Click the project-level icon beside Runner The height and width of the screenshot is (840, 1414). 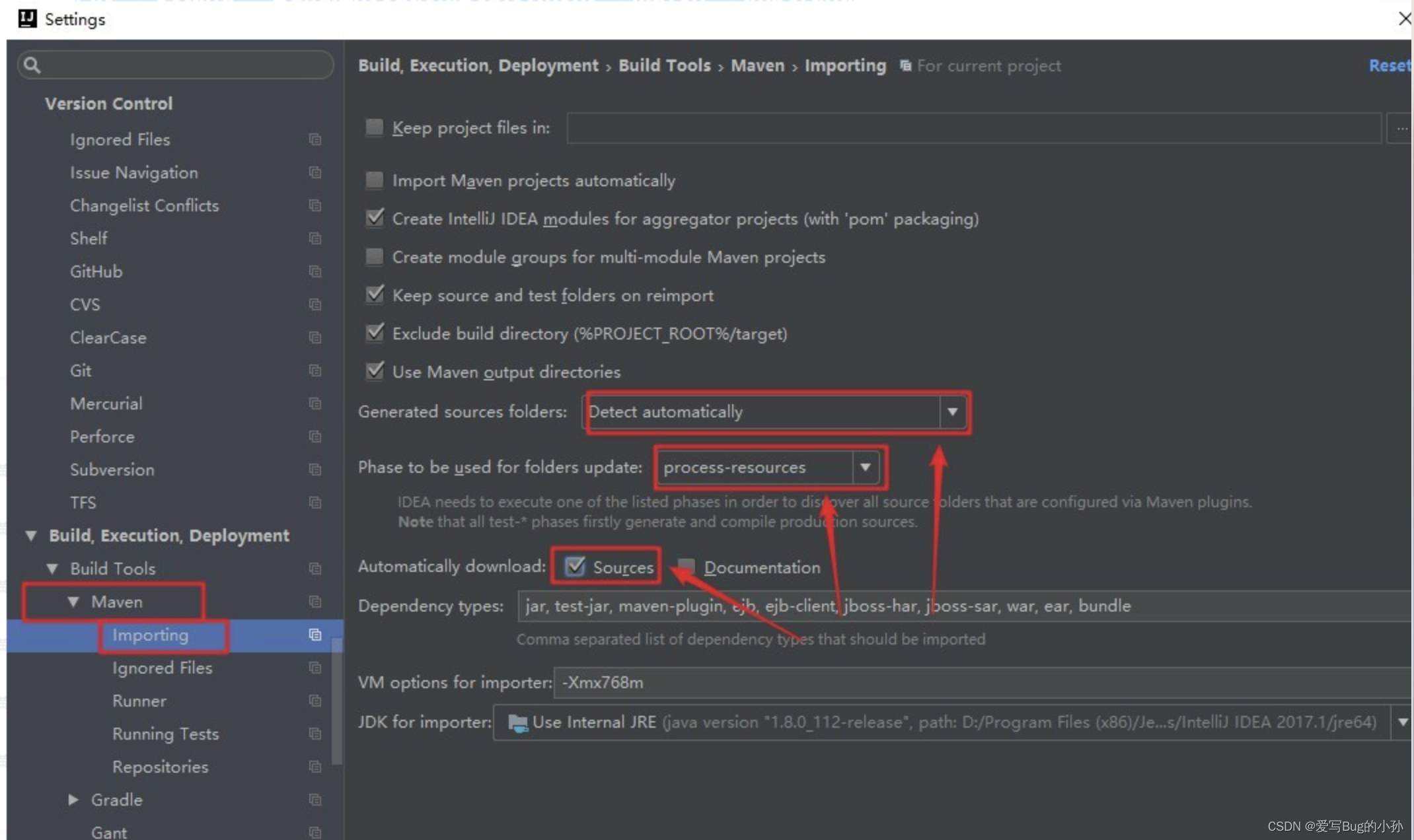click(315, 701)
